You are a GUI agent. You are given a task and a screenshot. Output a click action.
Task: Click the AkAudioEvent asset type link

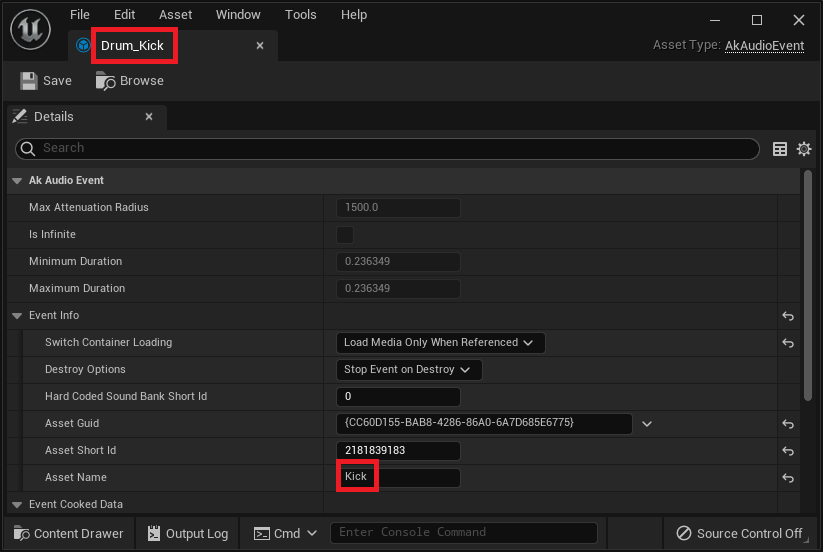(764, 46)
